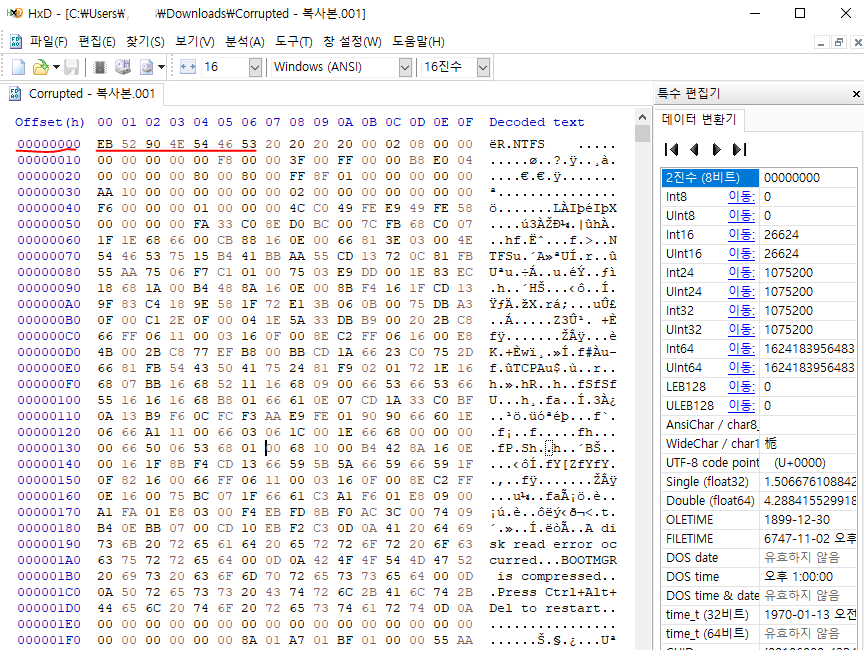864x650 pixels.
Task: Select the 2진수 (8비트) row
Action: (x=759, y=177)
